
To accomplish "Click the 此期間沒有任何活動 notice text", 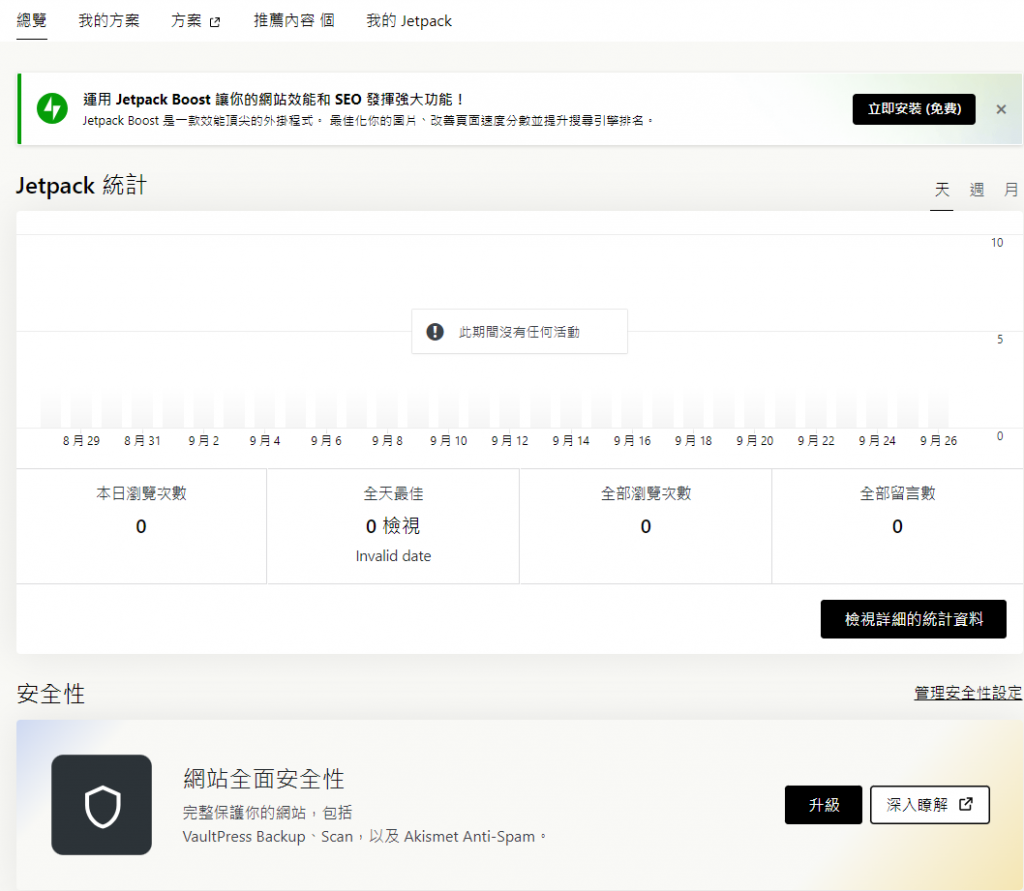I will 519,332.
